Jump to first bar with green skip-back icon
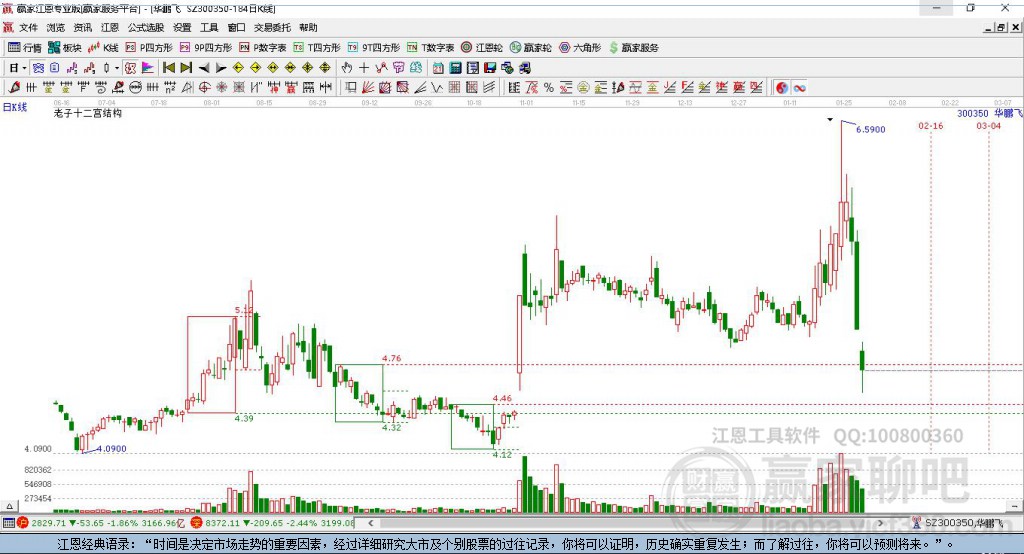Screen dimensions: 1024x554 coord(168,68)
